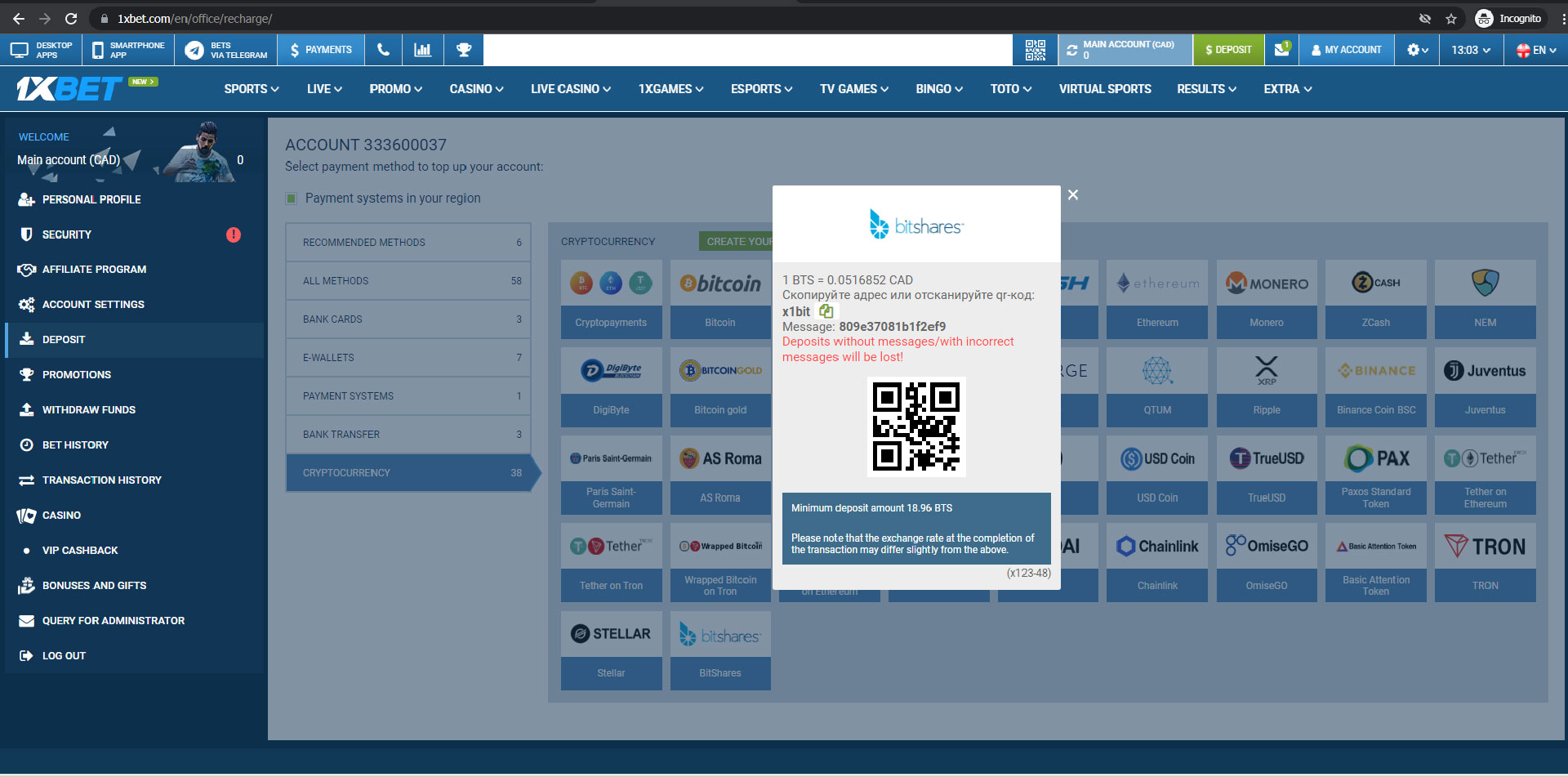
Task: Open Query for Administrator in sidebar
Action: coord(134,621)
